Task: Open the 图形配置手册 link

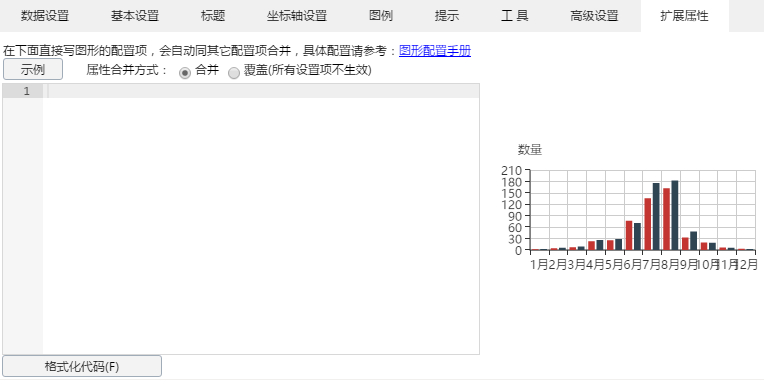Action: (x=435, y=51)
